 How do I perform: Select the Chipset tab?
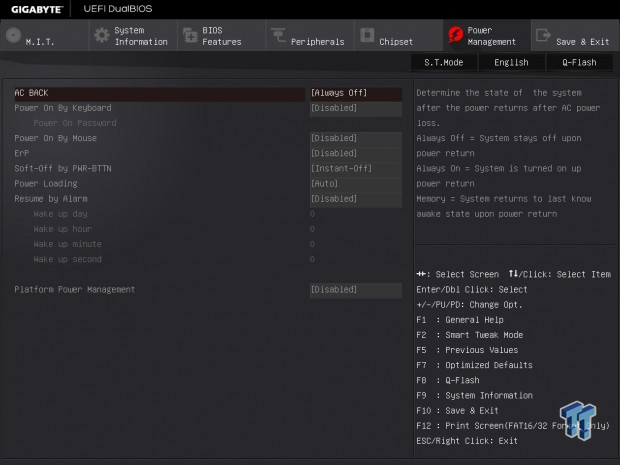tap(399, 36)
